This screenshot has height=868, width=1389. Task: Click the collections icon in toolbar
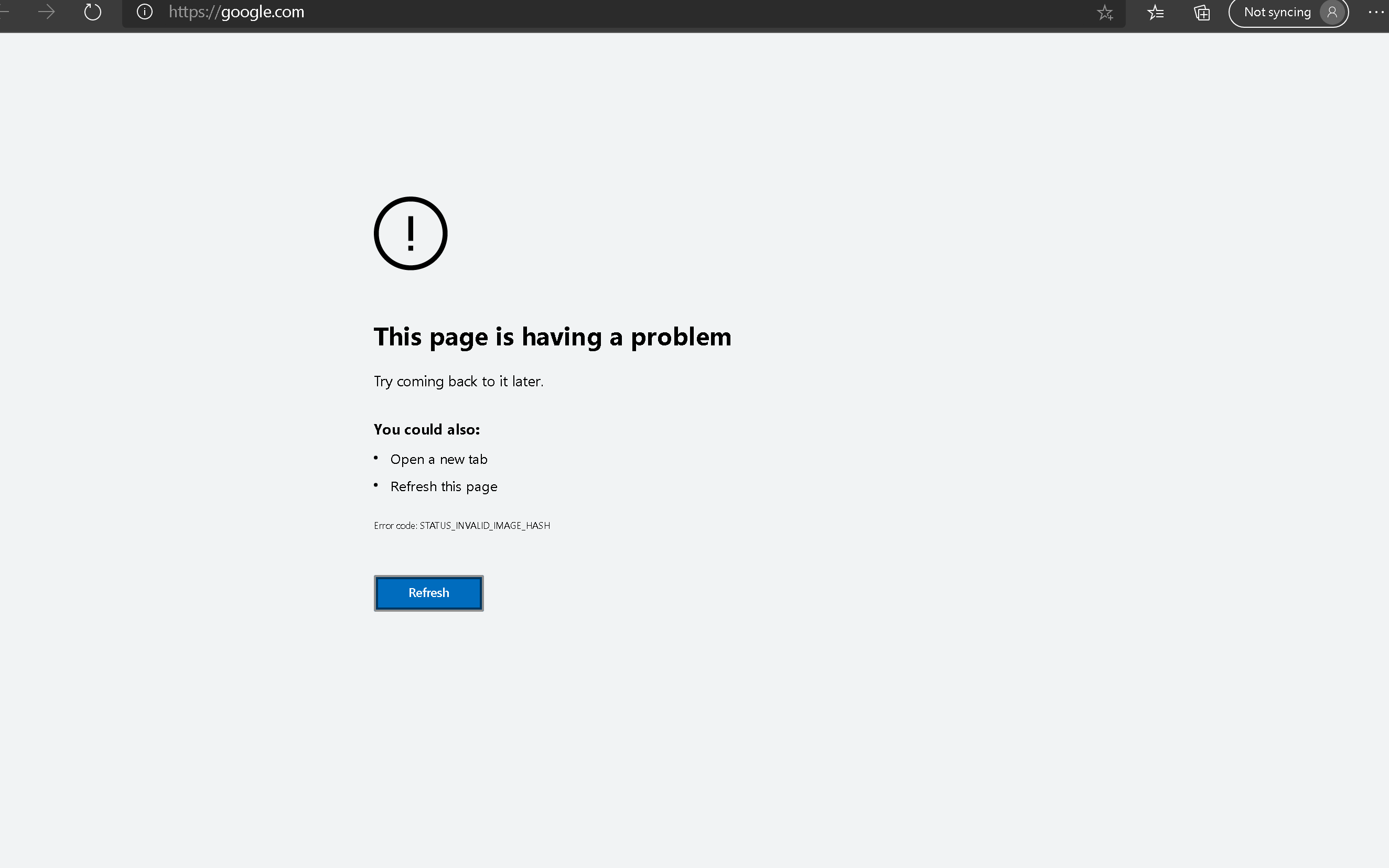tap(1201, 12)
